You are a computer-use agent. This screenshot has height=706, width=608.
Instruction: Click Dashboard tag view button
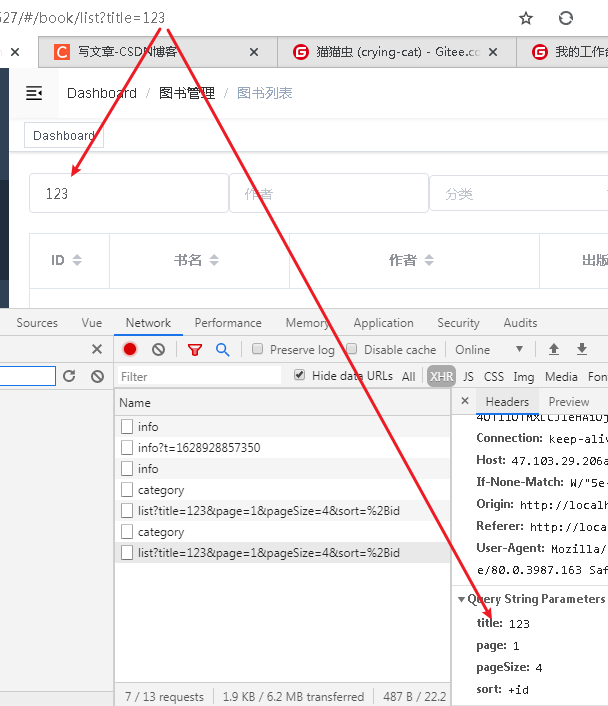point(64,136)
